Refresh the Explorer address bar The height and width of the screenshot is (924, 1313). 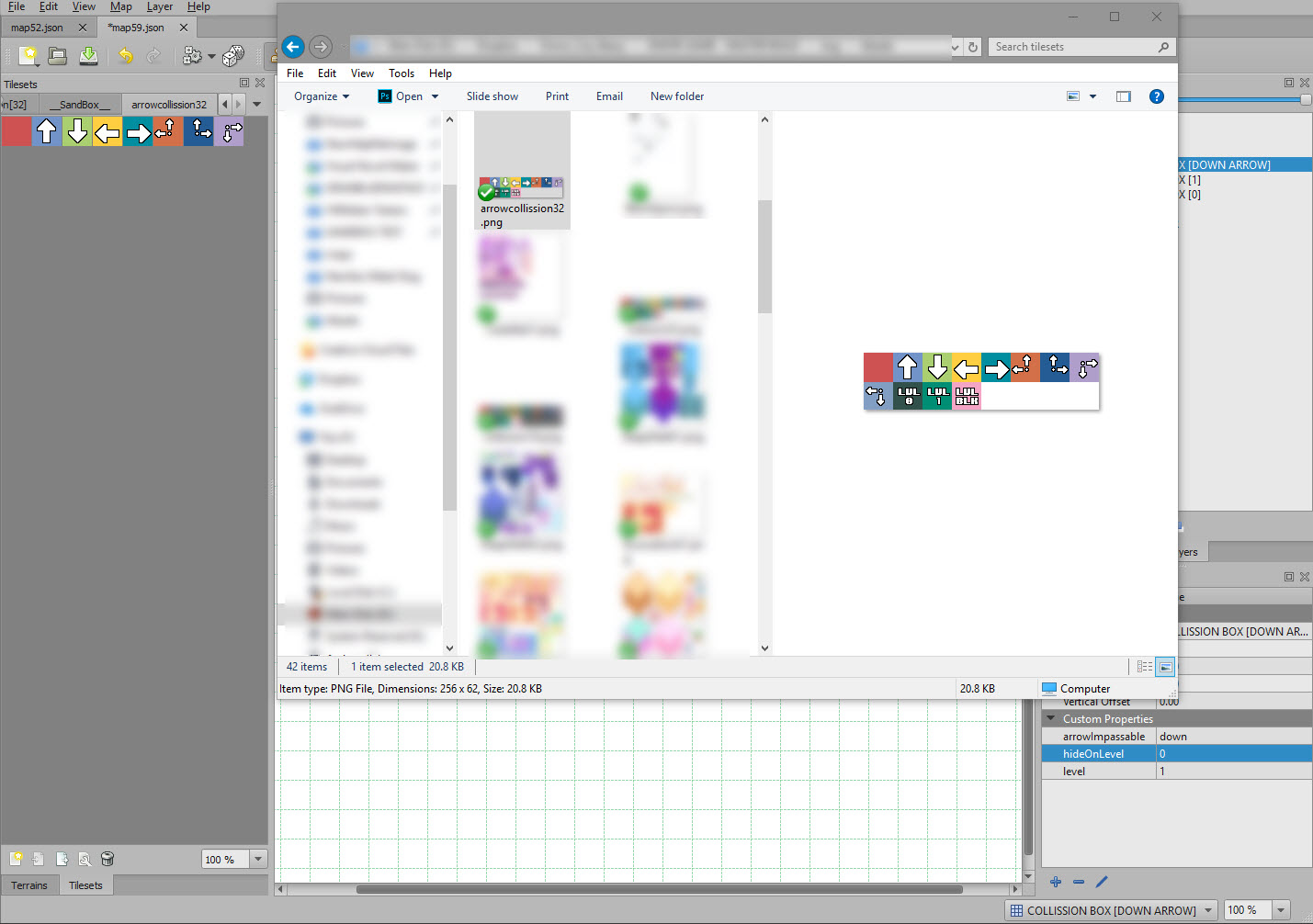click(973, 47)
